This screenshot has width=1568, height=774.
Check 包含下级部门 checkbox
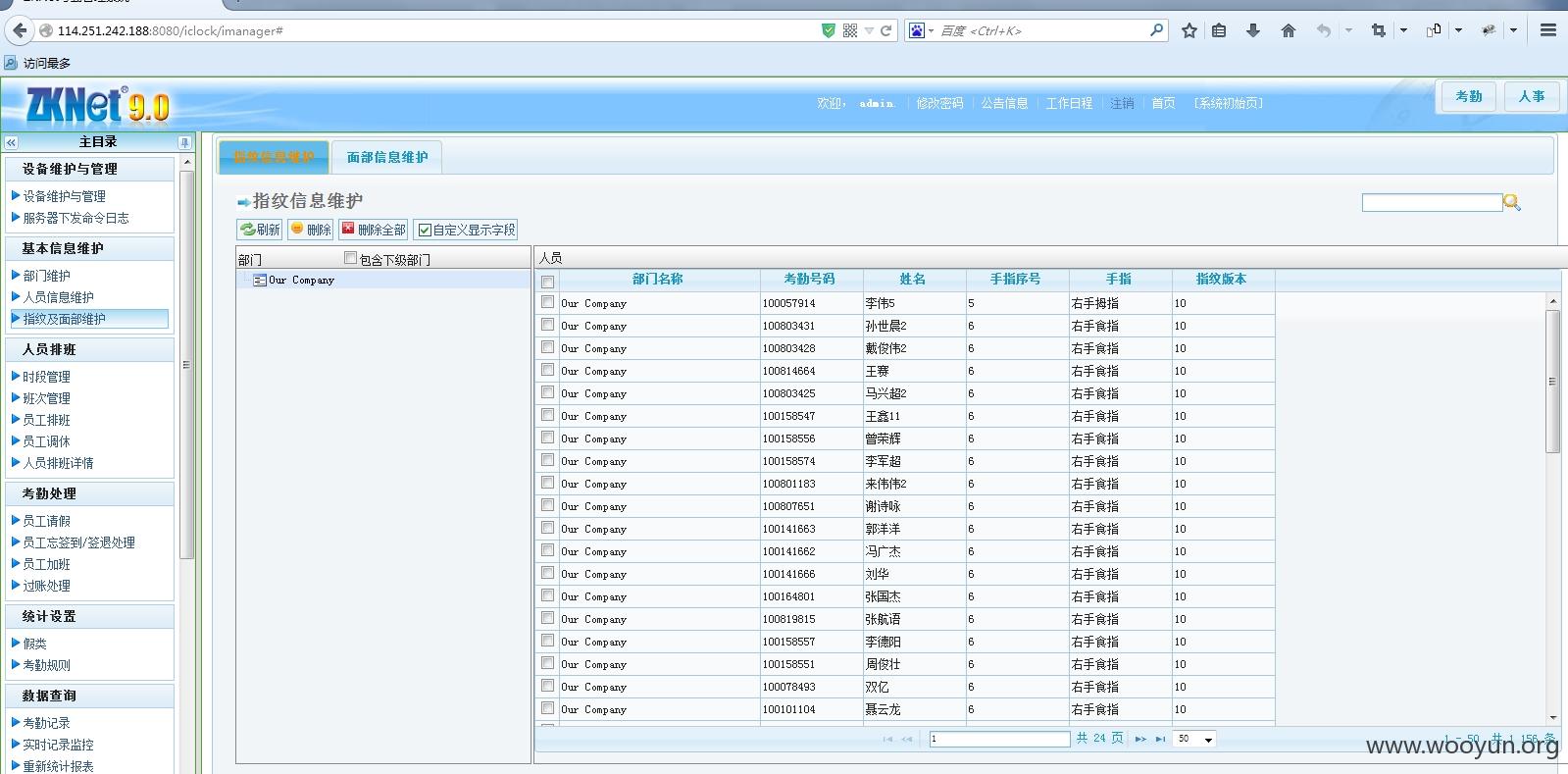click(x=350, y=258)
